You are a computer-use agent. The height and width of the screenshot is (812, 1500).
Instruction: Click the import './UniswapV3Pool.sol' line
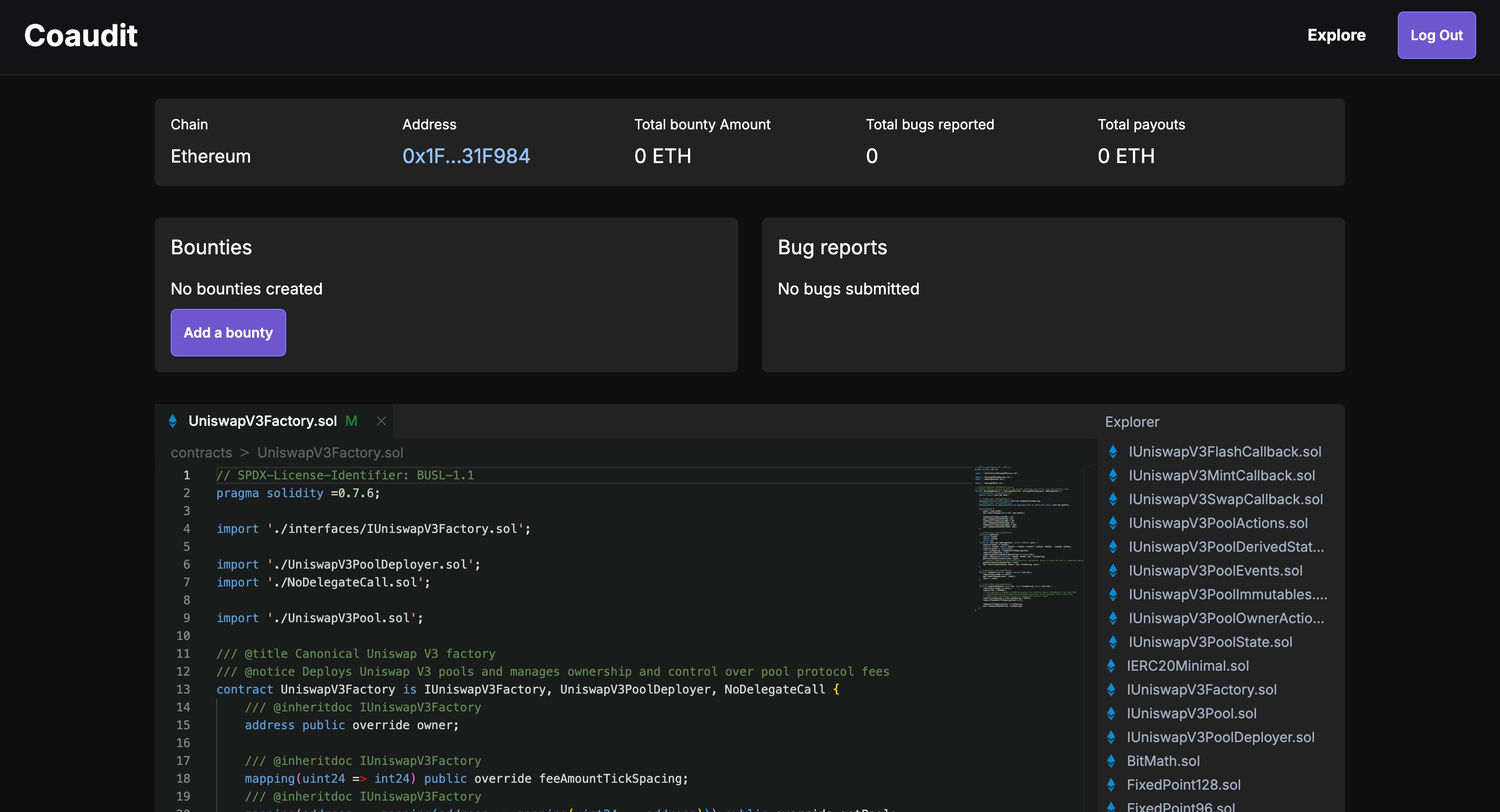pyautogui.click(x=319, y=618)
